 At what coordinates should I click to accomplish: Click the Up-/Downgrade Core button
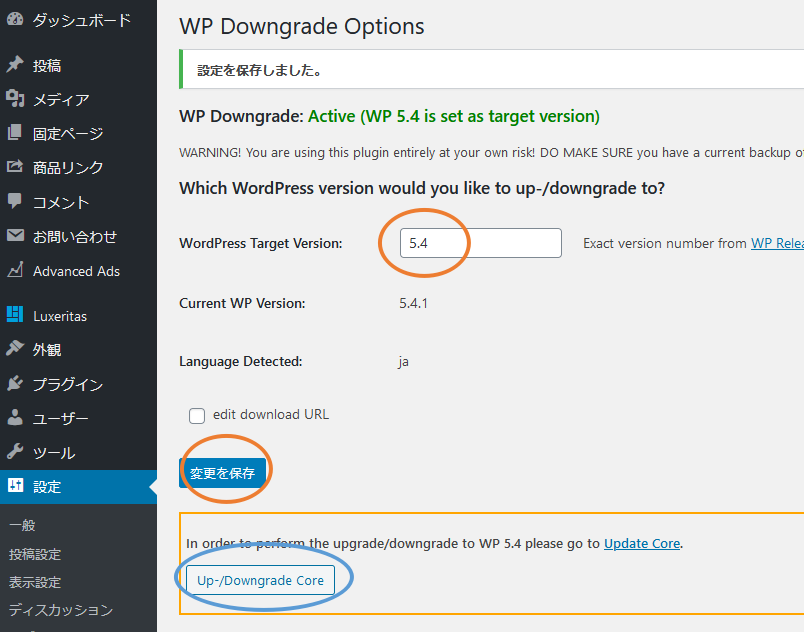(x=260, y=580)
